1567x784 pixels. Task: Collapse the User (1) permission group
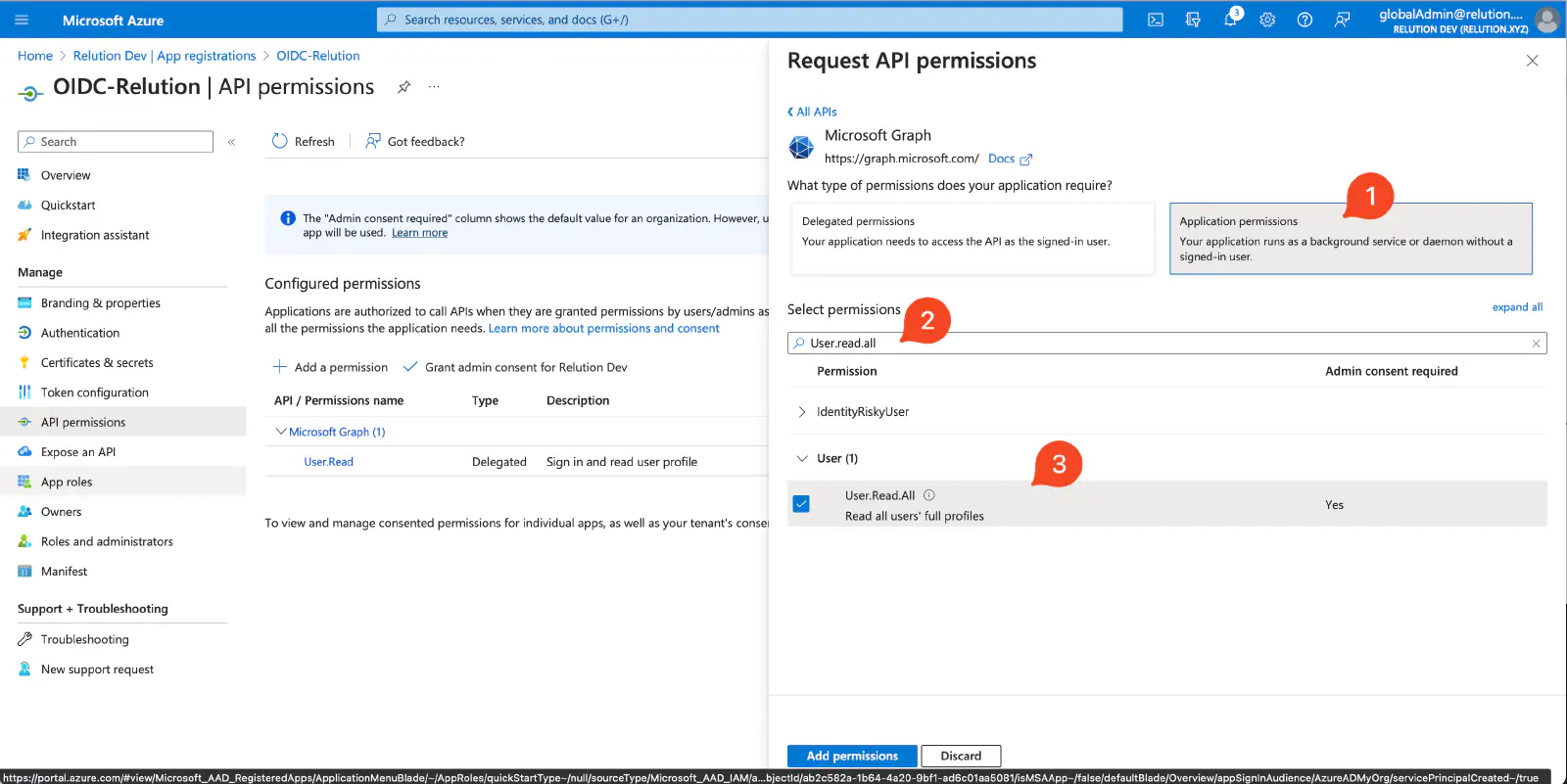[802, 458]
